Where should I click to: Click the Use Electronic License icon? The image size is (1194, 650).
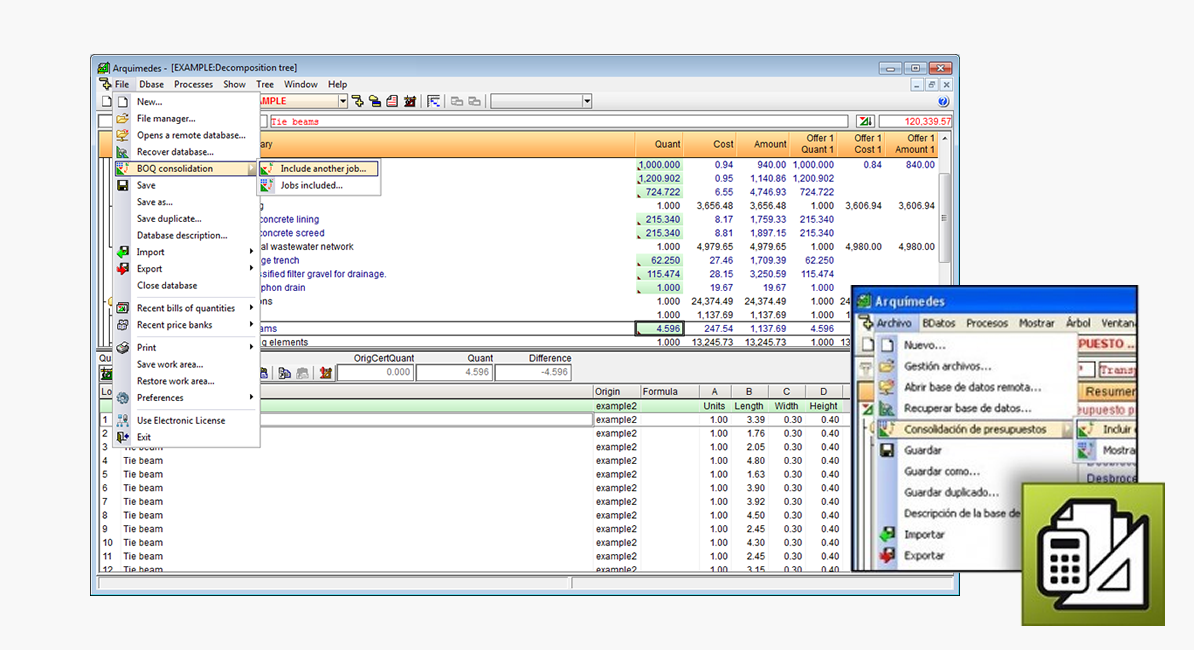[x=122, y=421]
